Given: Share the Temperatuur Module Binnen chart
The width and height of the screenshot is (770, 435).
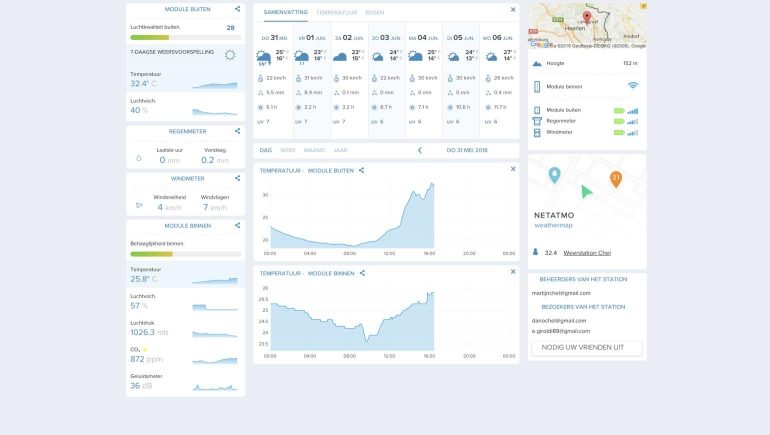Looking at the screenshot, I should 362,273.
